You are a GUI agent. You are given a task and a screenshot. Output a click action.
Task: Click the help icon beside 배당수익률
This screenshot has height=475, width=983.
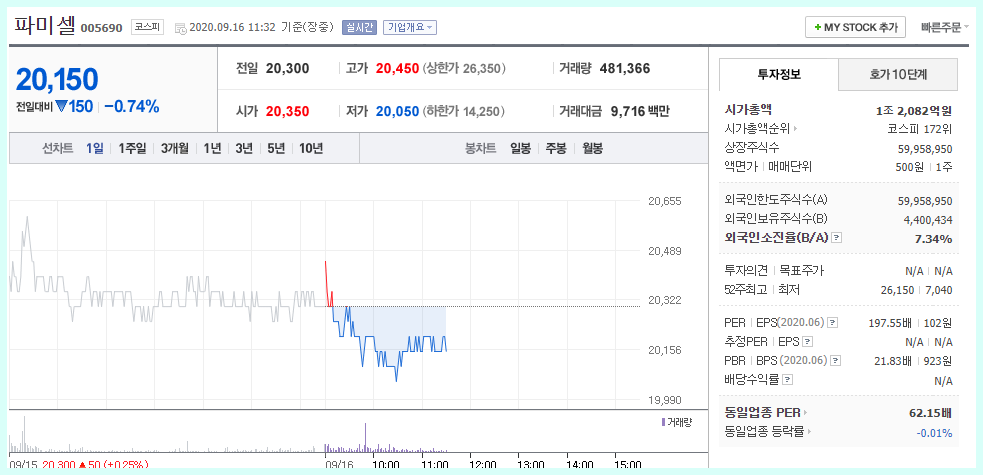point(787,380)
